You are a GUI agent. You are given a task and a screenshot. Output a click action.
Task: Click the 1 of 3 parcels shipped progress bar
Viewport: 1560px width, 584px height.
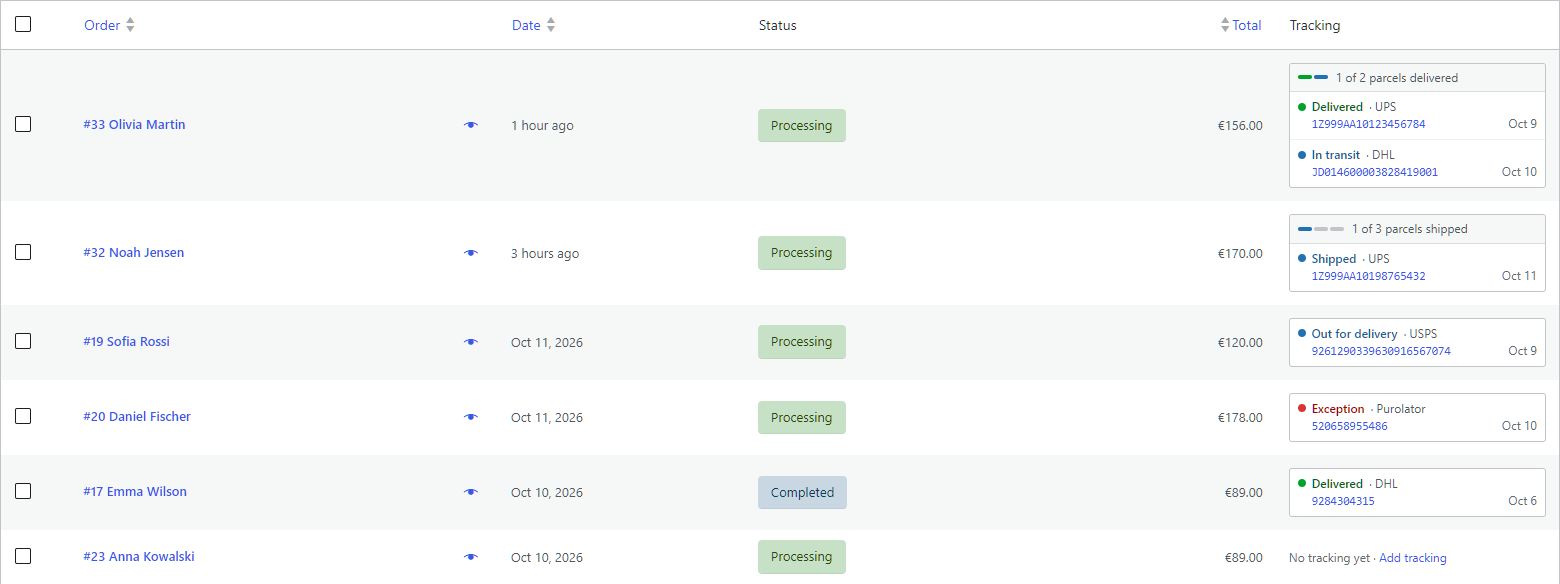coord(1321,229)
